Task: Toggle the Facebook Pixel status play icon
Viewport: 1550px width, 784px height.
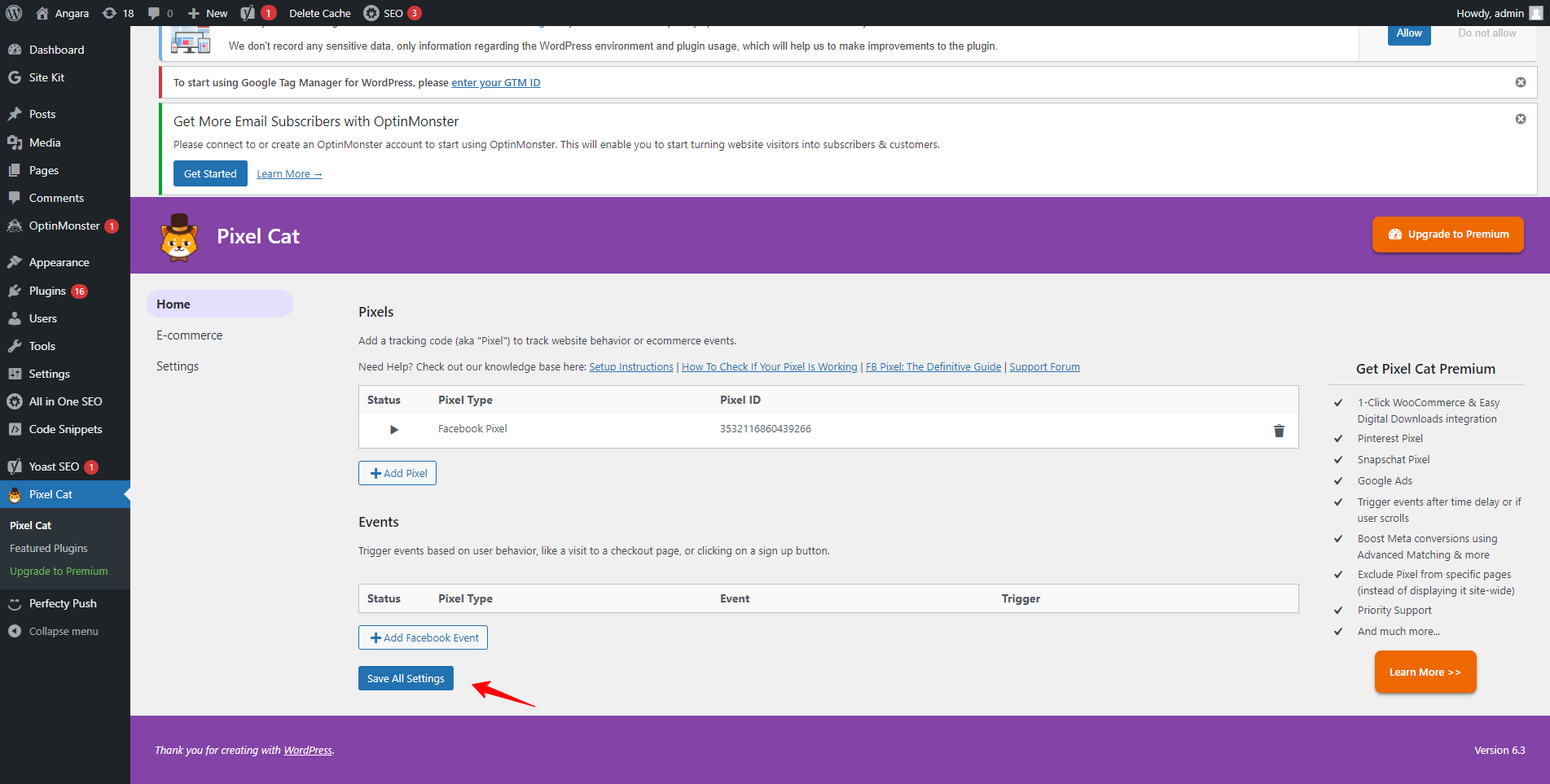Action: pyautogui.click(x=394, y=429)
